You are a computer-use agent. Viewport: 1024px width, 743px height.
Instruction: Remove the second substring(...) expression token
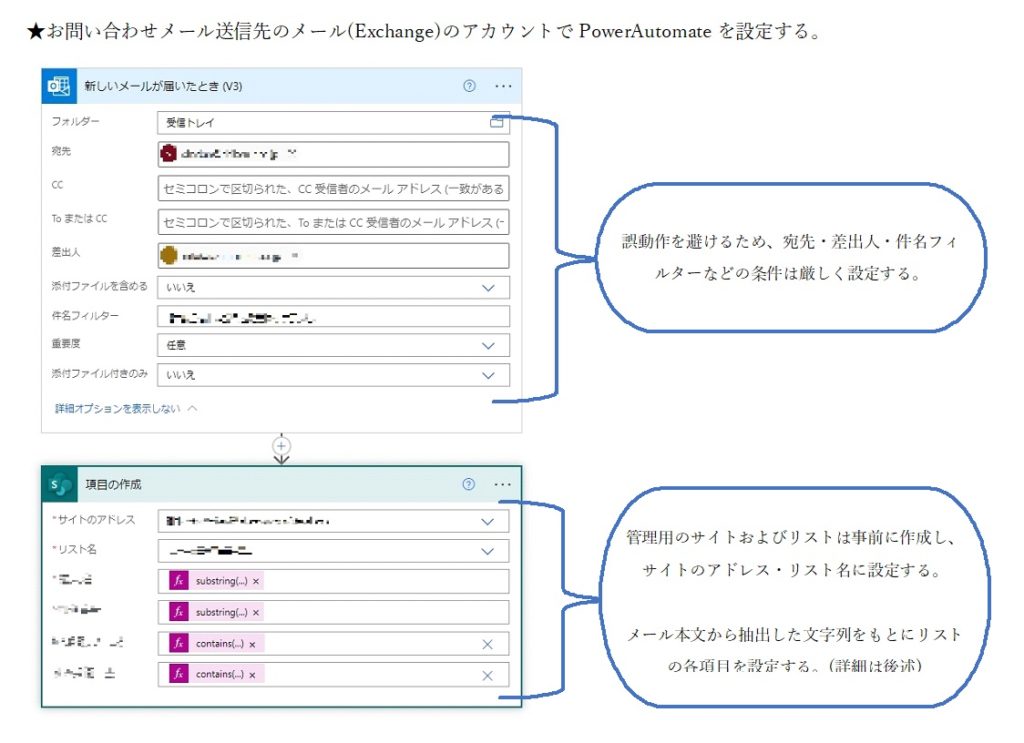(x=256, y=612)
